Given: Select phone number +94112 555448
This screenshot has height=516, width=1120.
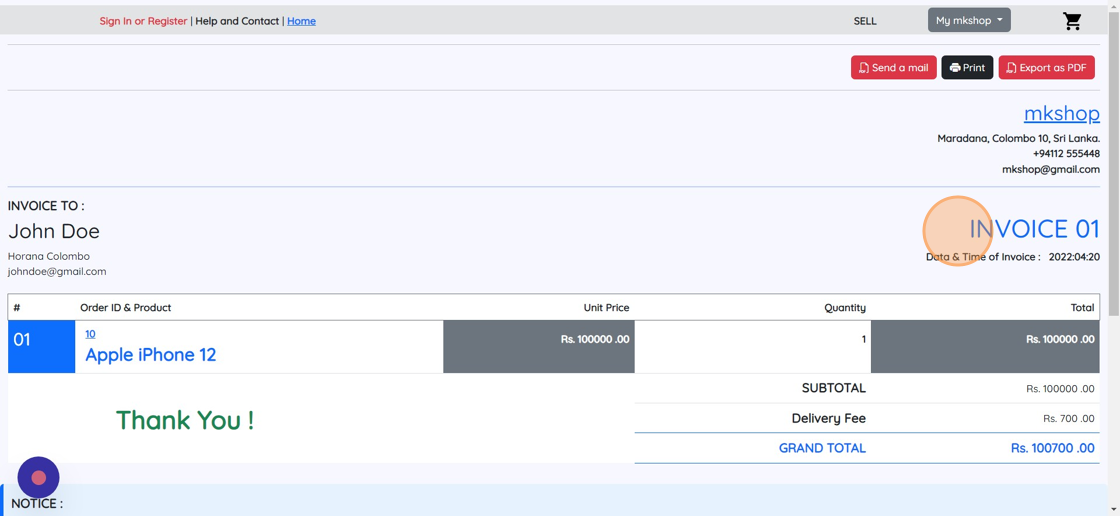Looking at the screenshot, I should pyautogui.click(x=1066, y=154).
